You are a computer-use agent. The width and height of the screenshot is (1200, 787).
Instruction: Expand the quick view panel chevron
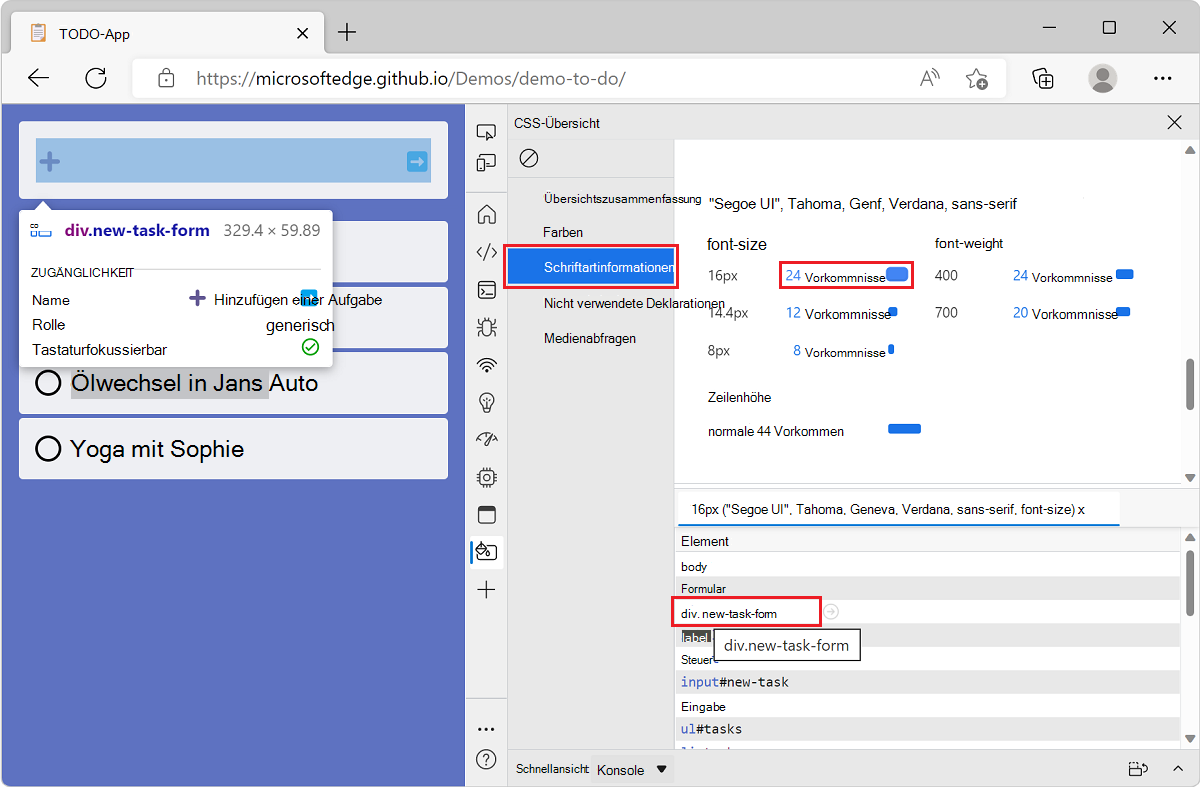1177,769
